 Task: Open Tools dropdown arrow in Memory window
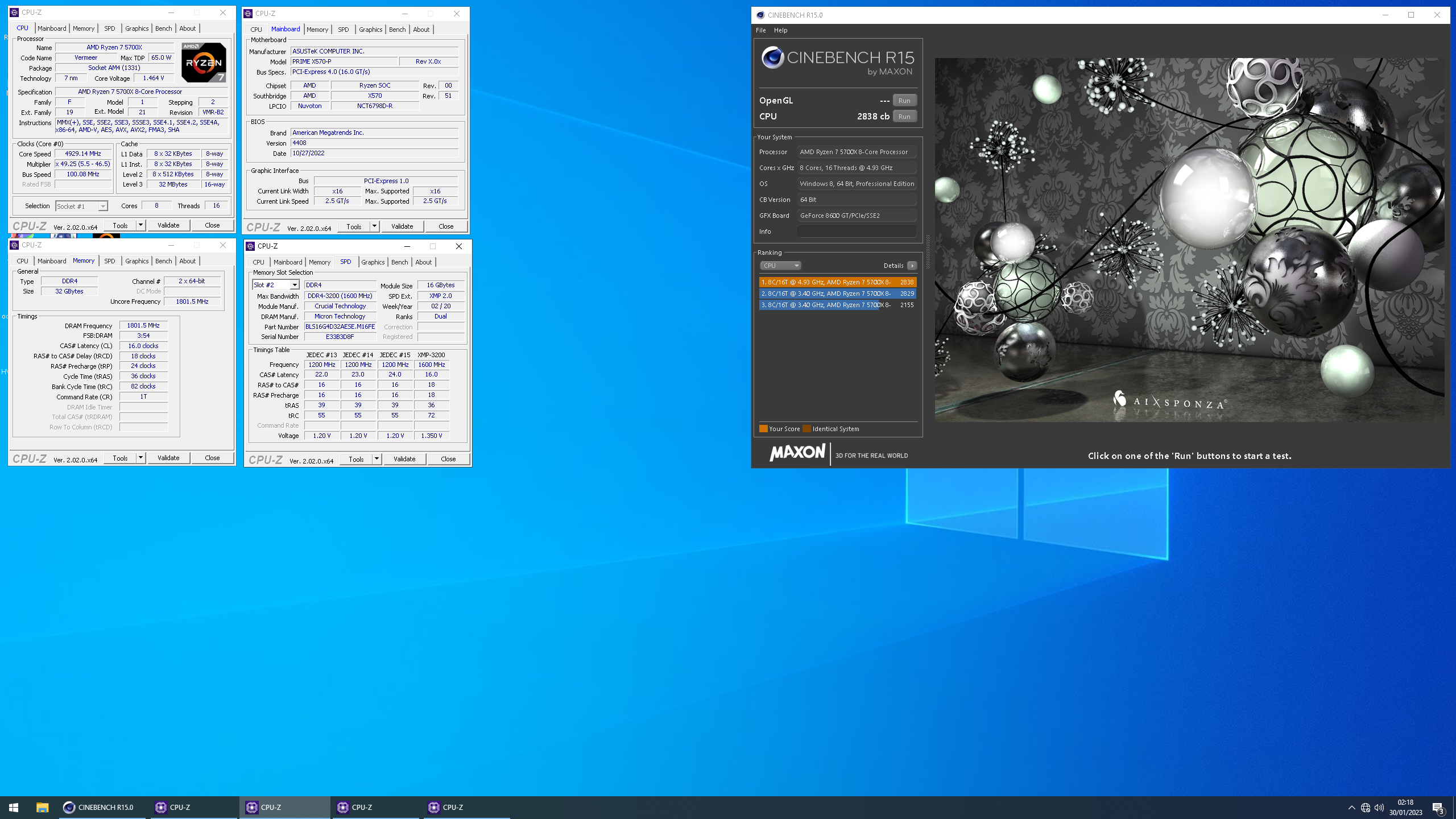click(140, 458)
